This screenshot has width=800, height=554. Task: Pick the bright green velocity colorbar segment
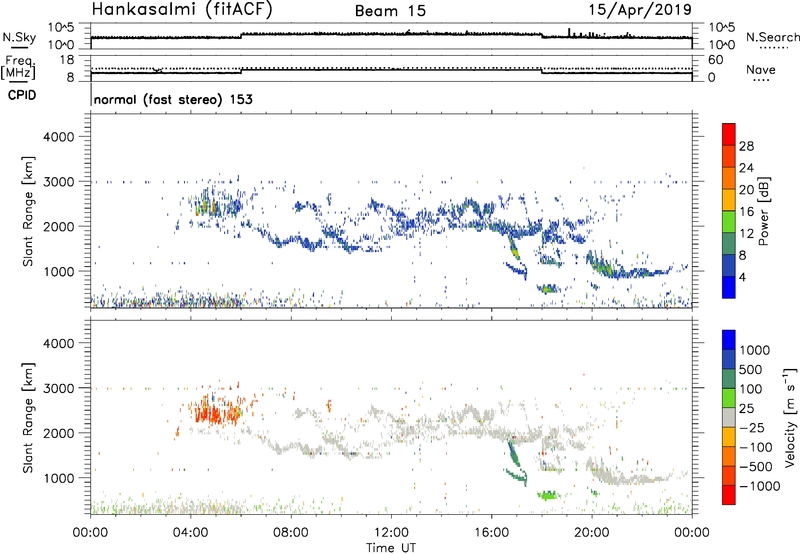[x=729, y=398]
